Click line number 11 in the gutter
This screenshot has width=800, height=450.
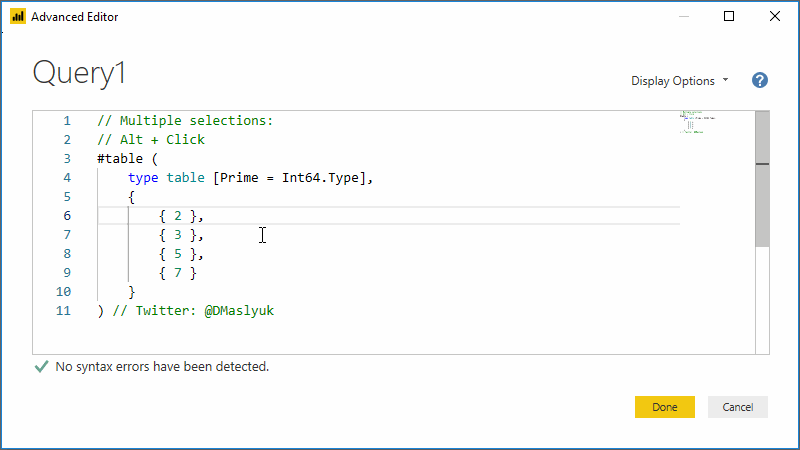click(x=63, y=311)
